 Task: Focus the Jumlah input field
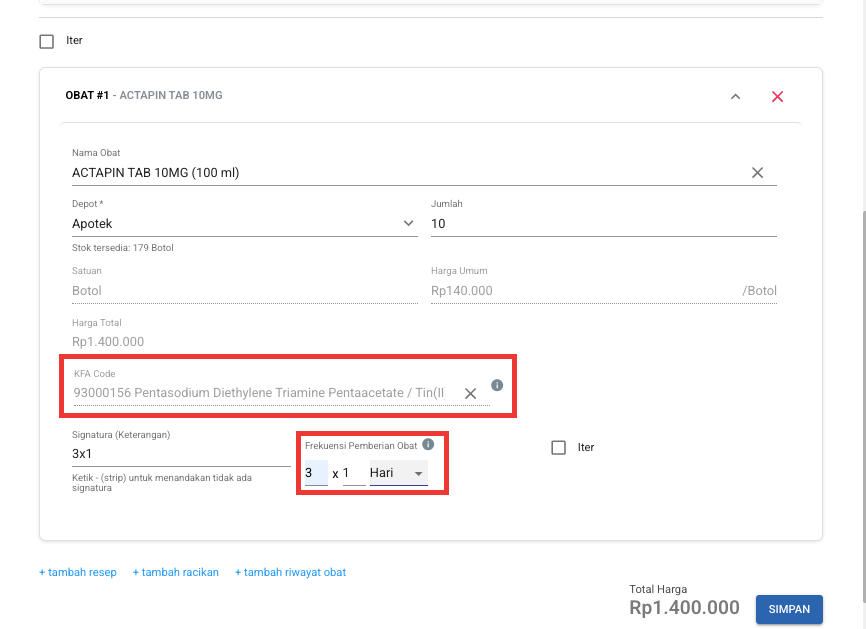pos(603,224)
